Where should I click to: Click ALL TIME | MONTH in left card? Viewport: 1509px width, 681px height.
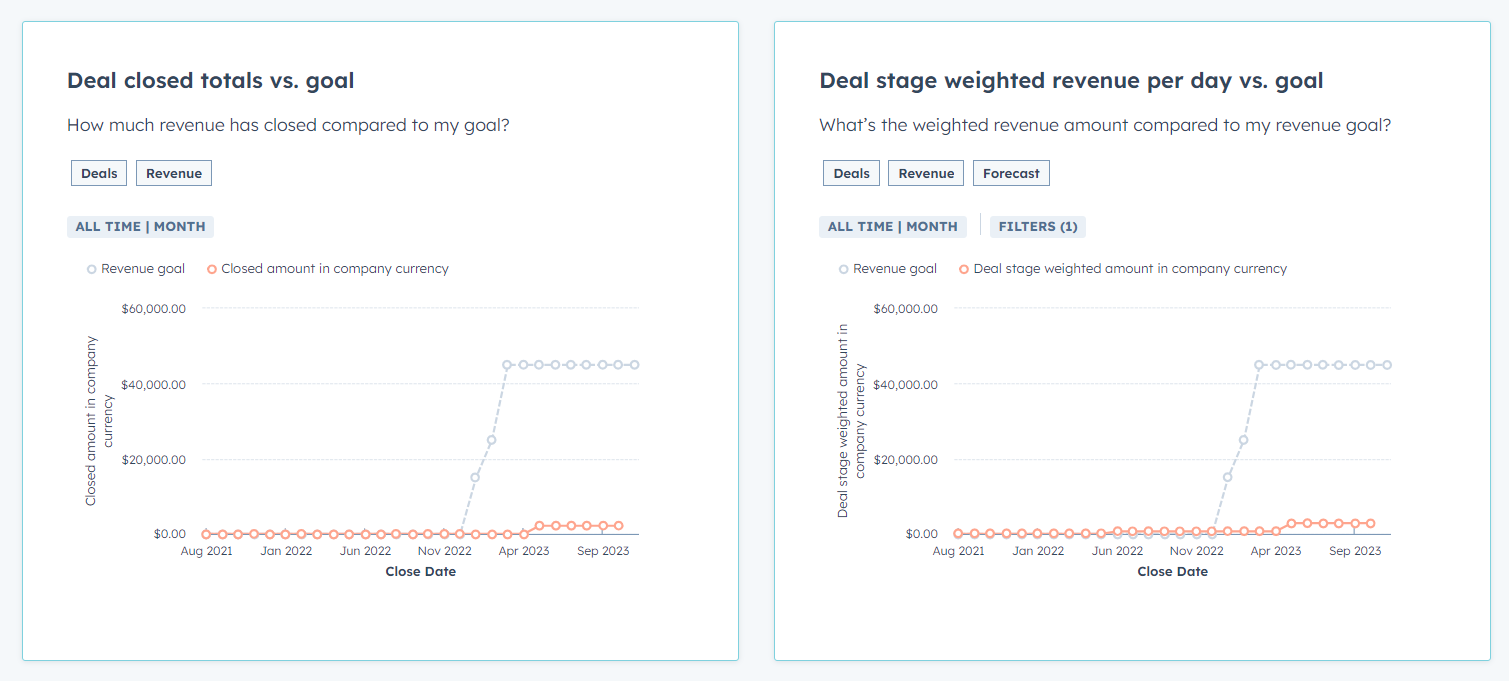141,227
